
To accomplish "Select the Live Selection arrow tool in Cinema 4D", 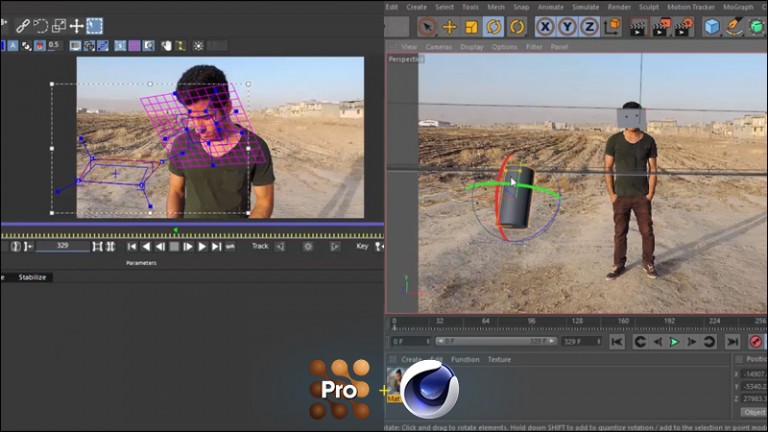I will pos(427,26).
